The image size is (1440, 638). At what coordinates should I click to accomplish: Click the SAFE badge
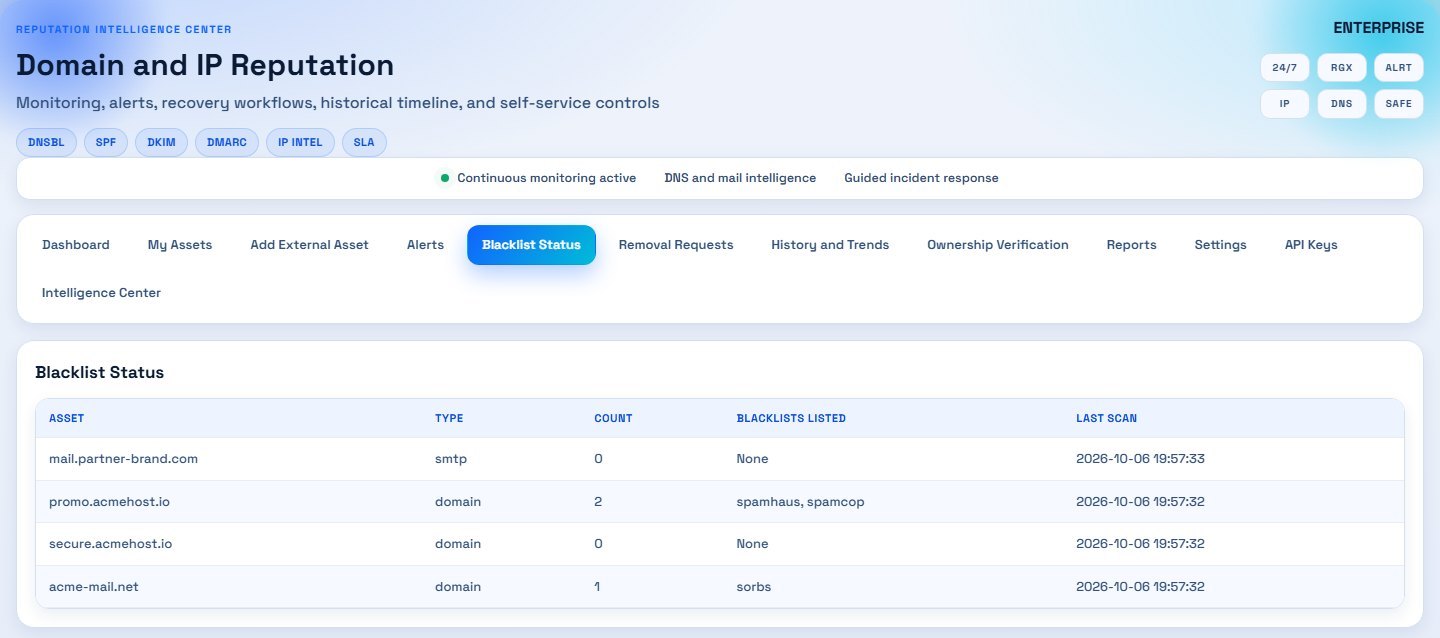[x=1399, y=104]
